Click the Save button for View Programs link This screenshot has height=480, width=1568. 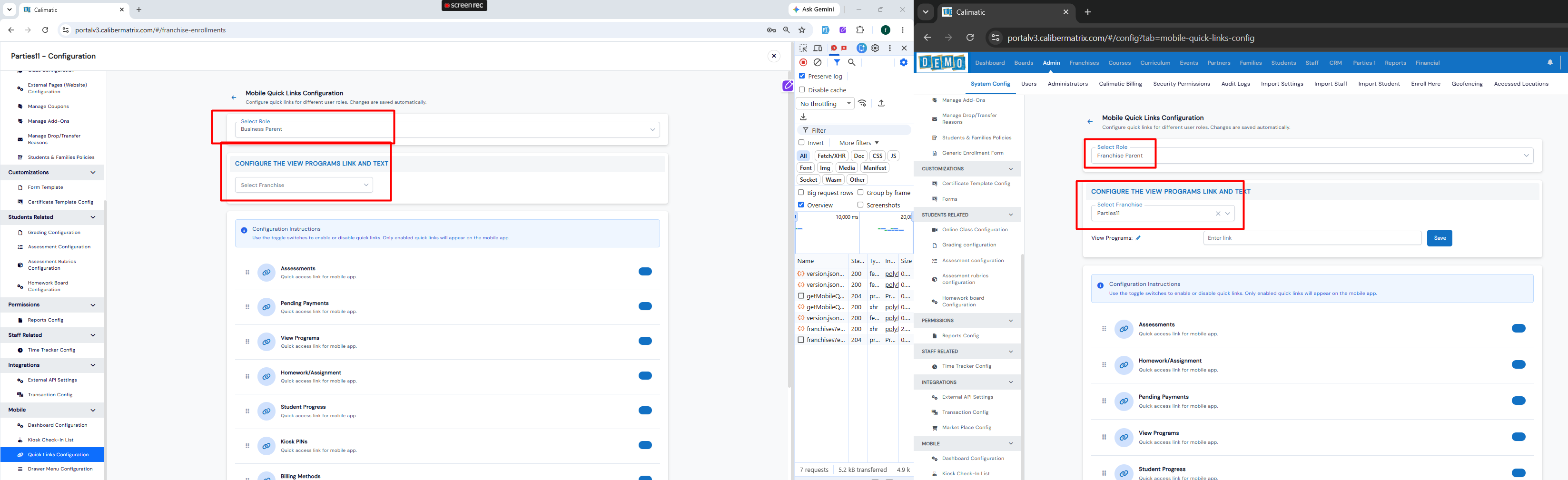[1440, 238]
